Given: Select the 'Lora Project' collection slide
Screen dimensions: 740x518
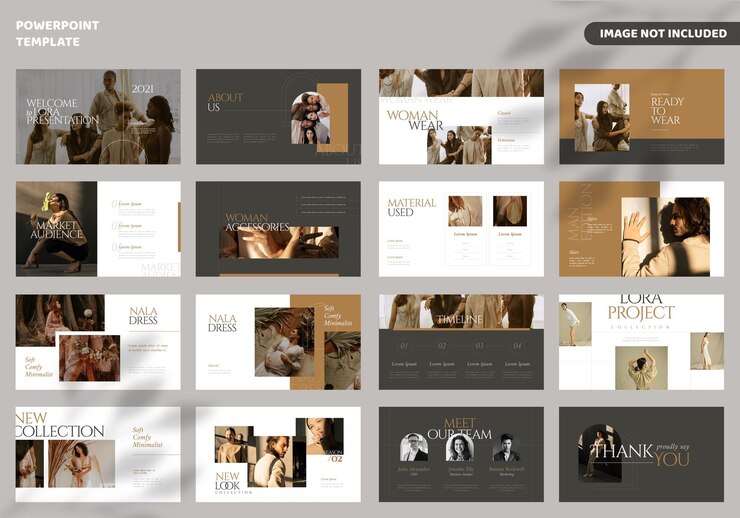Looking at the screenshot, I should click(x=642, y=342).
